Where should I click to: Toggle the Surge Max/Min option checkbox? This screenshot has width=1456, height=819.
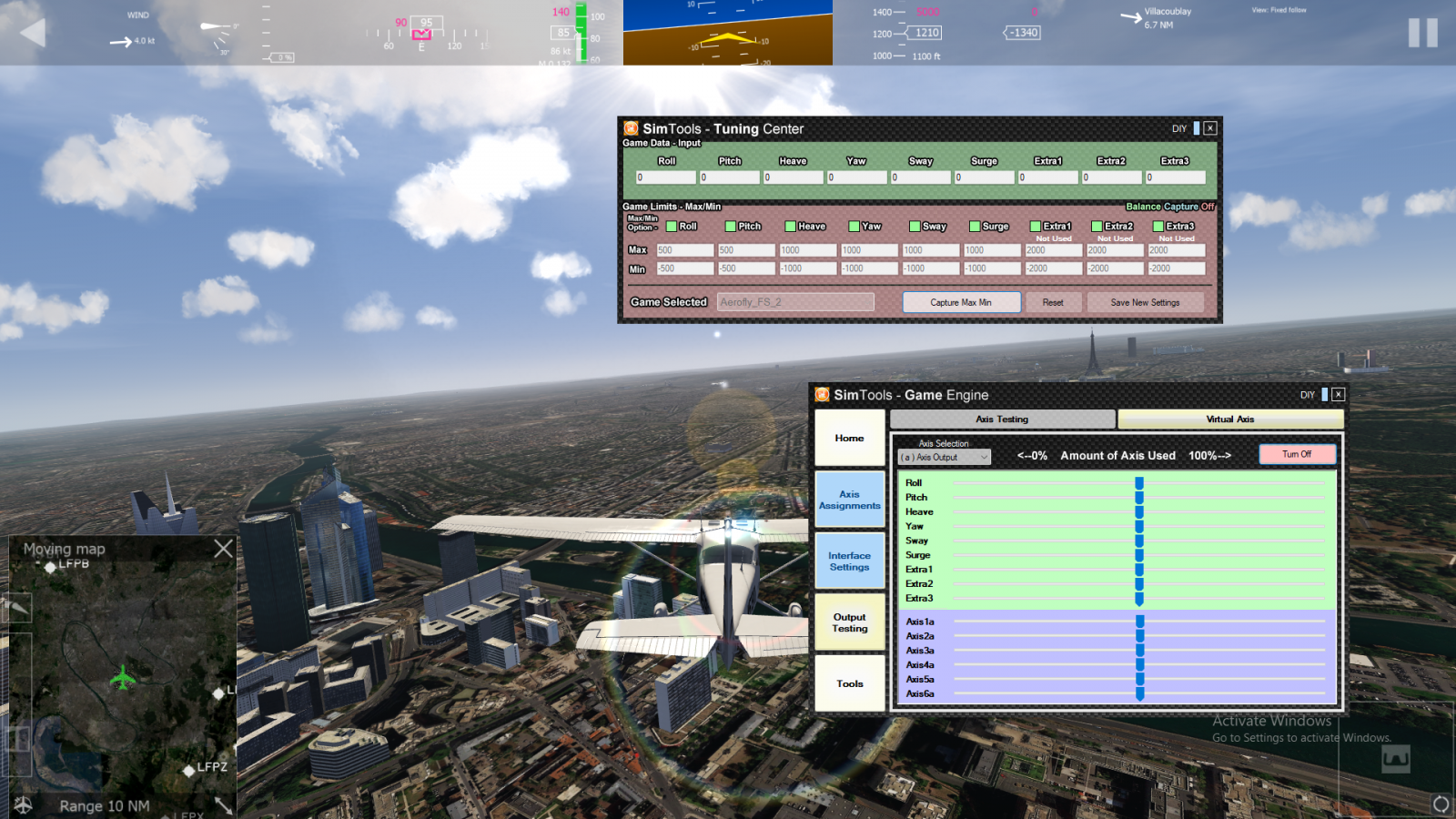975,227
